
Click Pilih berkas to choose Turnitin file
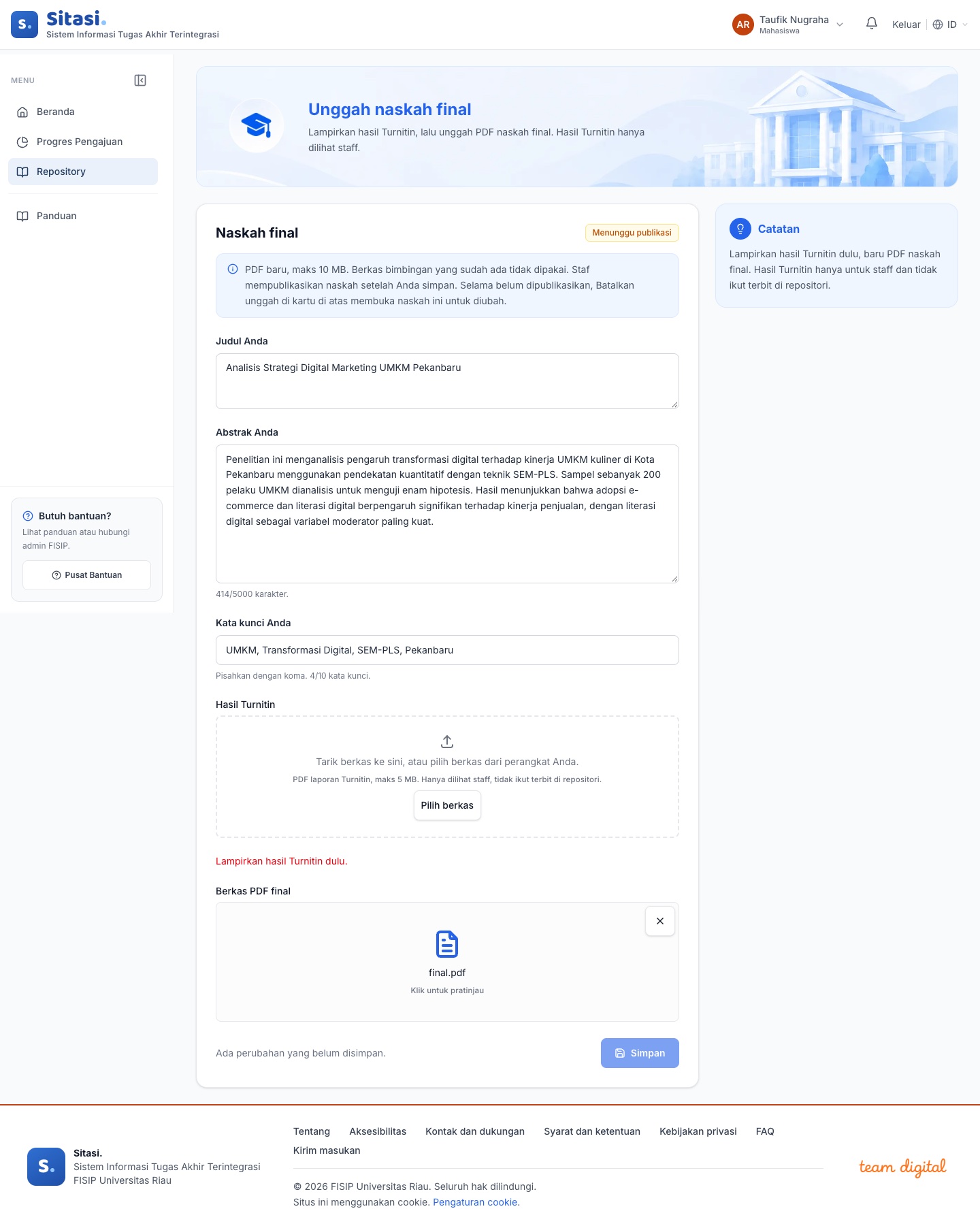coord(447,805)
